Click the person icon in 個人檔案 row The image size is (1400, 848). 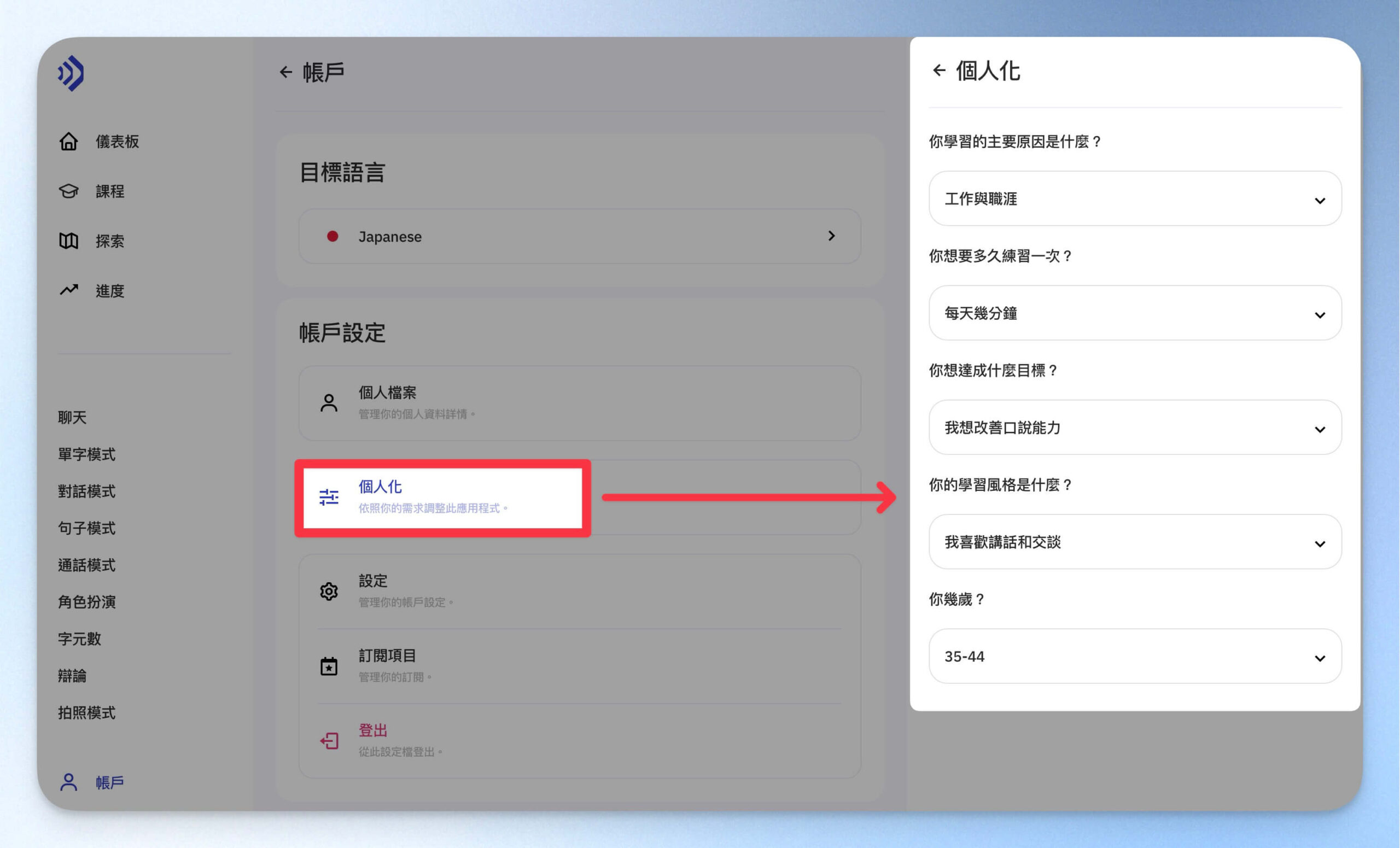coord(329,403)
